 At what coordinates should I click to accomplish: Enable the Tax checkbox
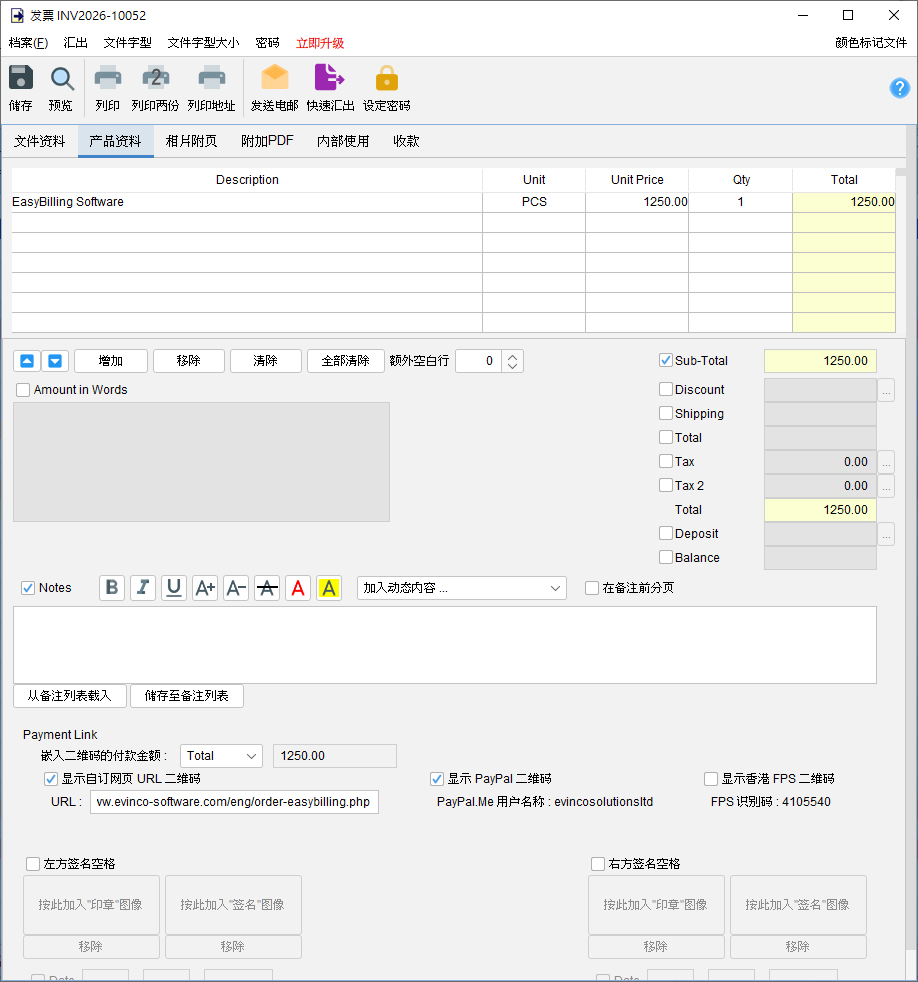pyautogui.click(x=666, y=461)
